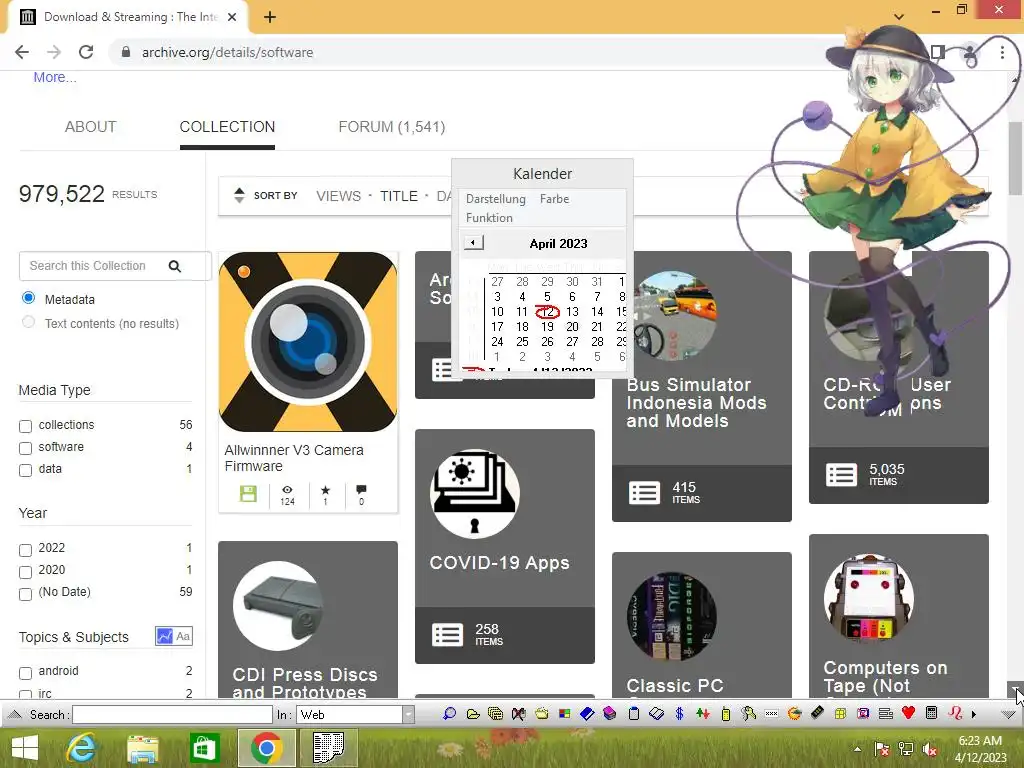This screenshot has height=768, width=1024.
Task: Click the muted volume tray icon
Action: click(x=930, y=749)
